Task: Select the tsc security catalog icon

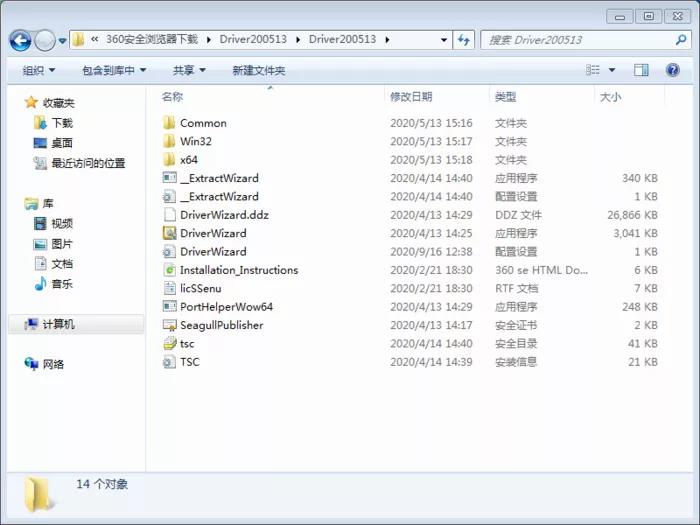Action: [x=170, y=343]
